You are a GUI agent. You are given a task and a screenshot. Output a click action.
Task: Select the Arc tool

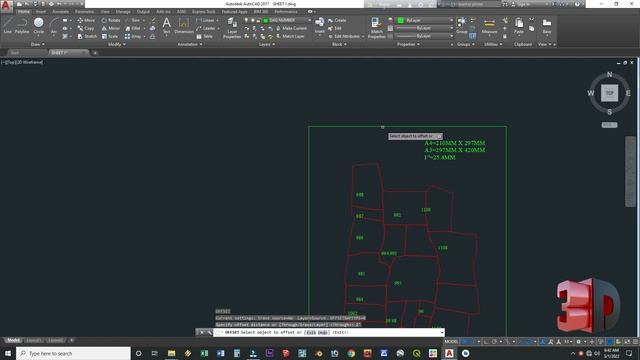pyautogui.click(x=53, y=26)
